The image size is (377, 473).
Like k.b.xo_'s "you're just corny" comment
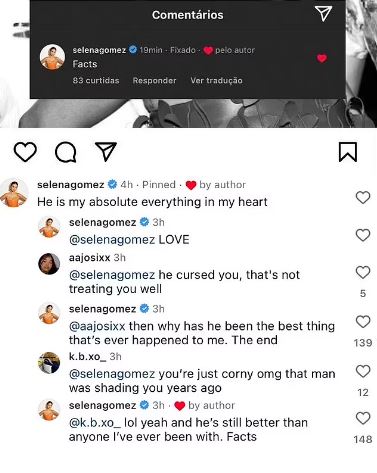point(363,371)
